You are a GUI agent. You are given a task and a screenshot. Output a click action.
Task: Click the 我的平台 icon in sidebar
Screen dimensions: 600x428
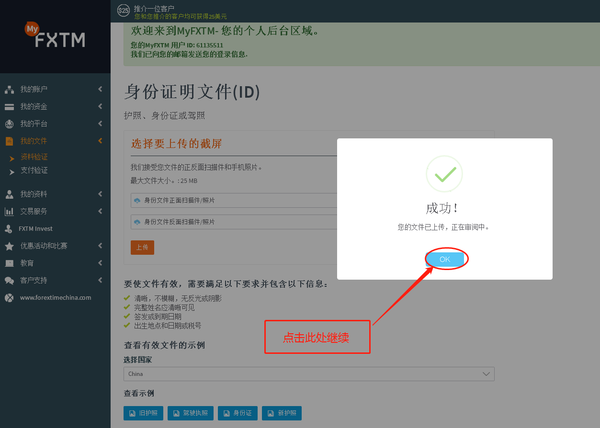[x=9, y=124]
